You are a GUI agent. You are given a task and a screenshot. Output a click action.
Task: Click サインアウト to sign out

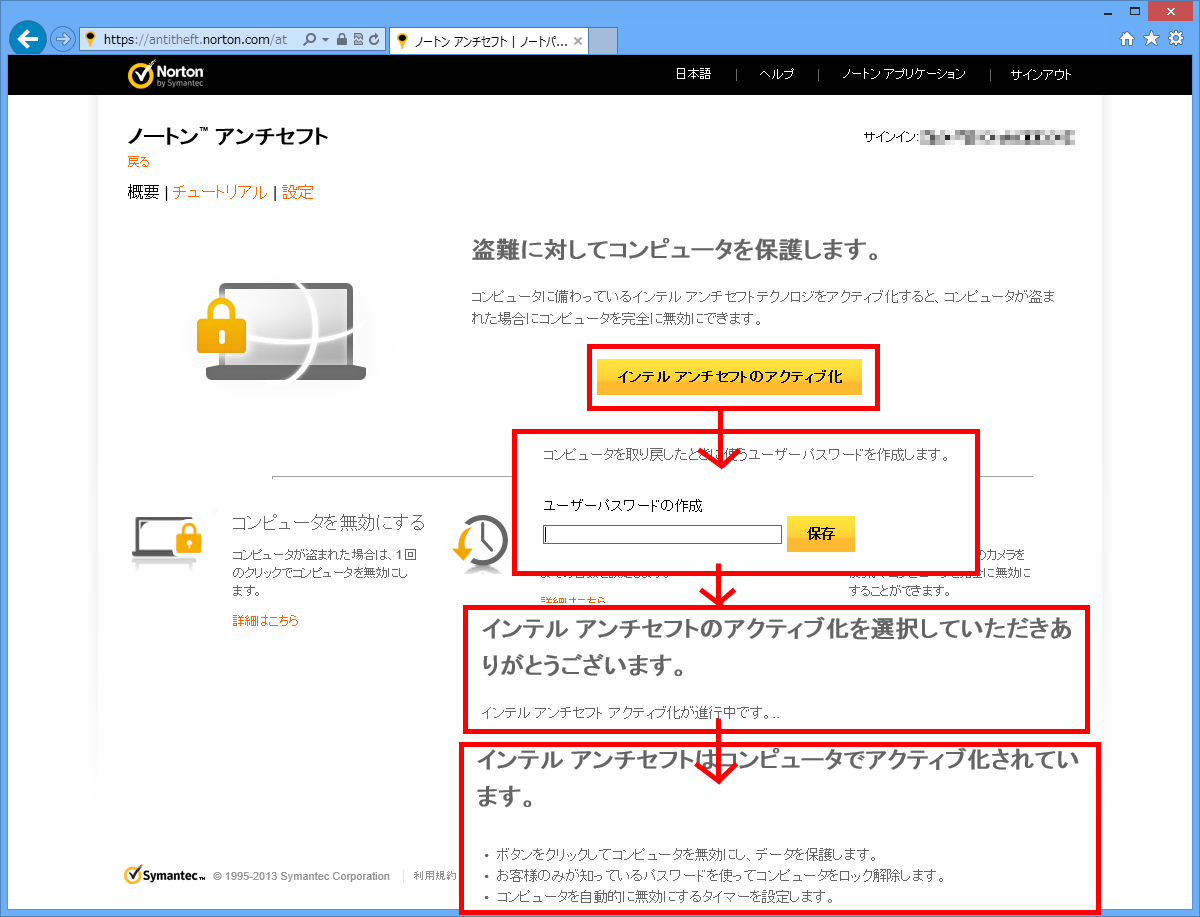pos(1041,74)
